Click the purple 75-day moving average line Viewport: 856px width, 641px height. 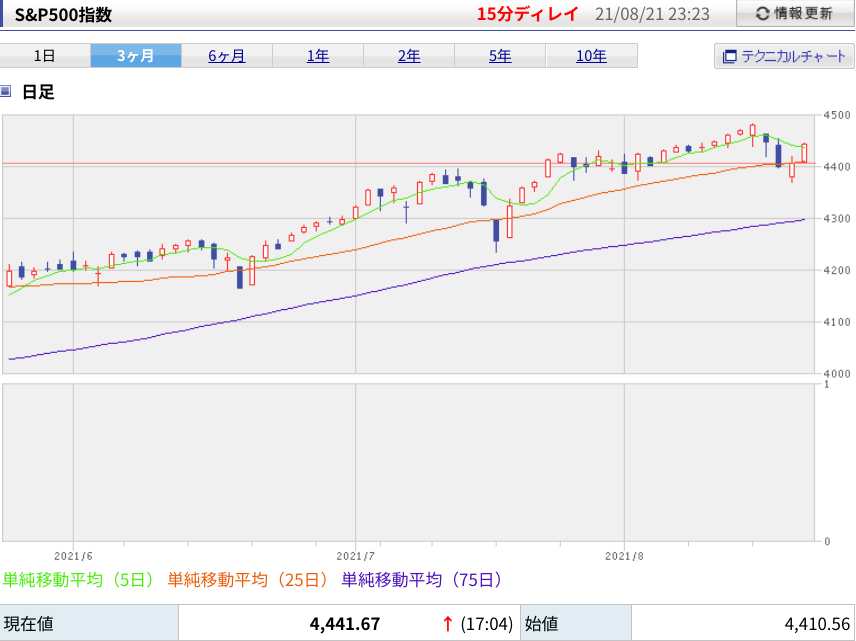point(409,282)
